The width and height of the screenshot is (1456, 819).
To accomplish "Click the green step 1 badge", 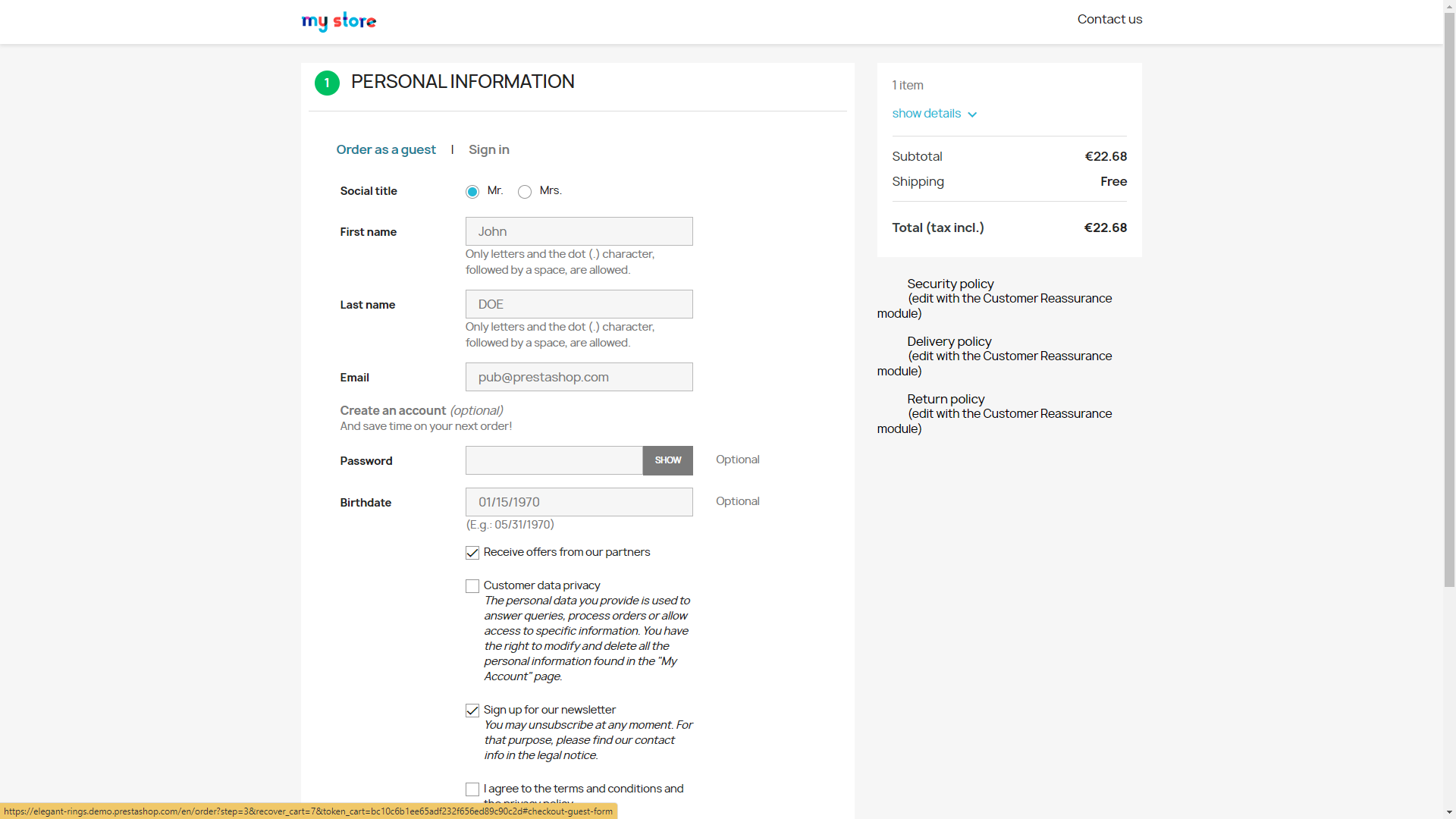I will 327,83.
